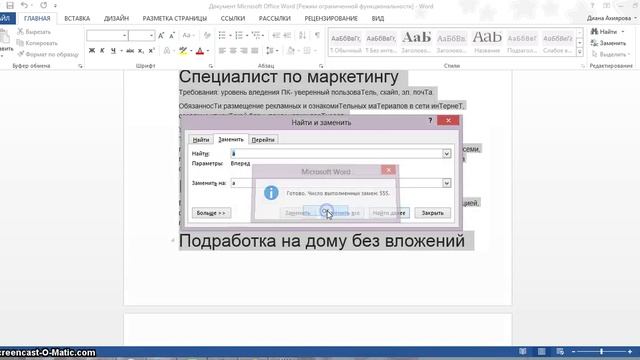Click the Clear Formatting eraser icon
The image size is (640, 360).
207,36
